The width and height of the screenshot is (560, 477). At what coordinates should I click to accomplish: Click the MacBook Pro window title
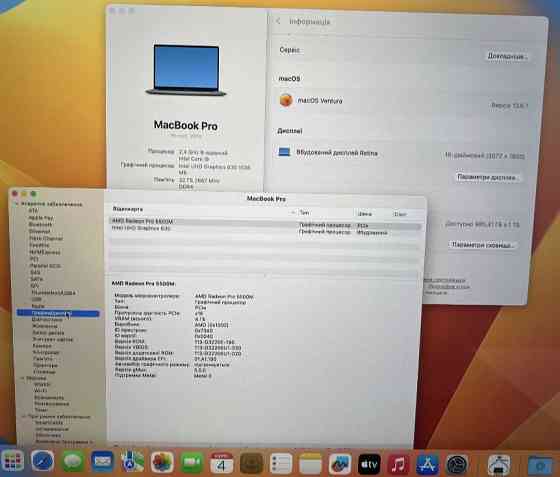tap(266, 199)
